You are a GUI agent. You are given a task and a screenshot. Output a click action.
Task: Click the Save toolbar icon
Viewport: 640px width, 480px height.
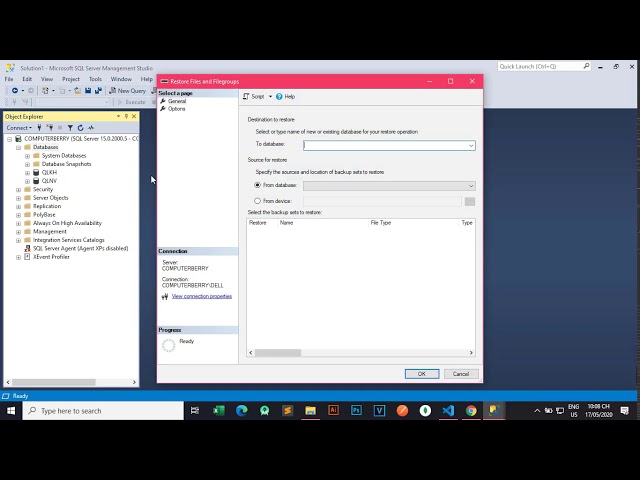coord(88,91)
